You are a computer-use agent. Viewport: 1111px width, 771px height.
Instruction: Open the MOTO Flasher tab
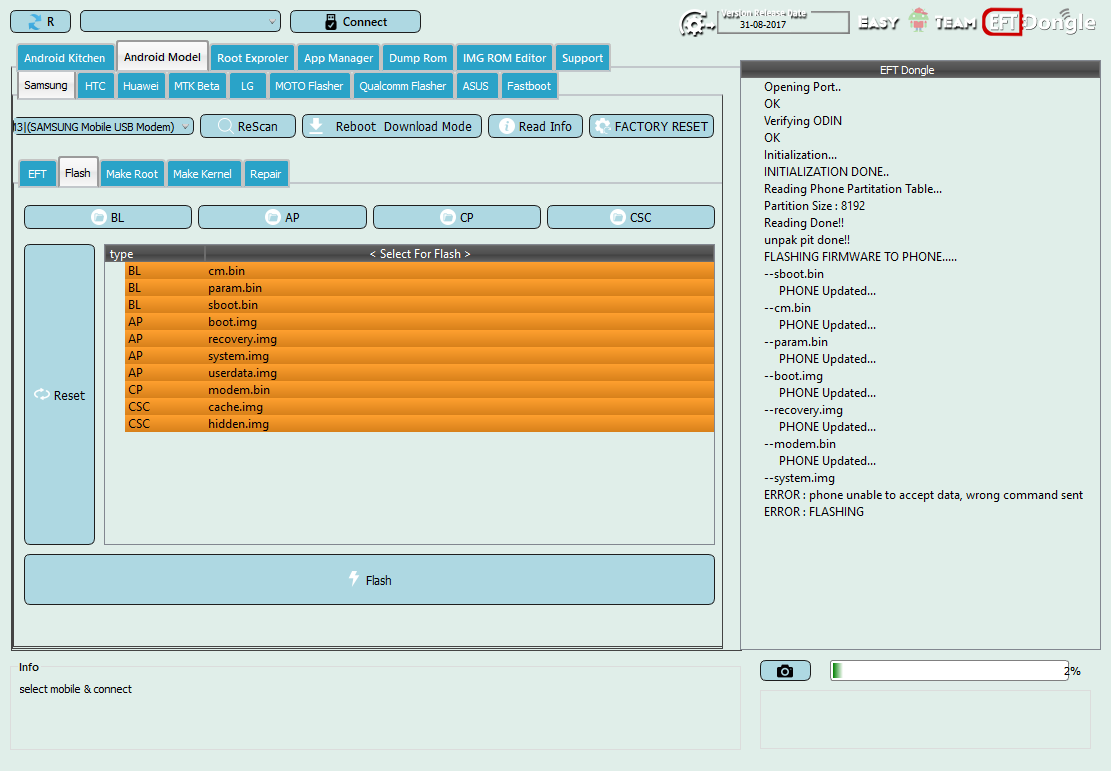[x=309, y=86]
